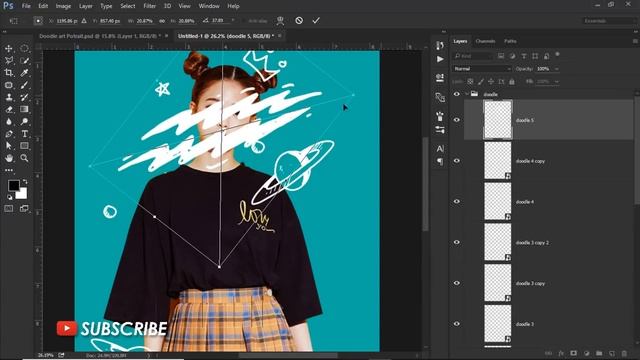Open the Filter menu
Image resolution: width=640 pixels, height=360 pixels.
(x=149, y=6)
